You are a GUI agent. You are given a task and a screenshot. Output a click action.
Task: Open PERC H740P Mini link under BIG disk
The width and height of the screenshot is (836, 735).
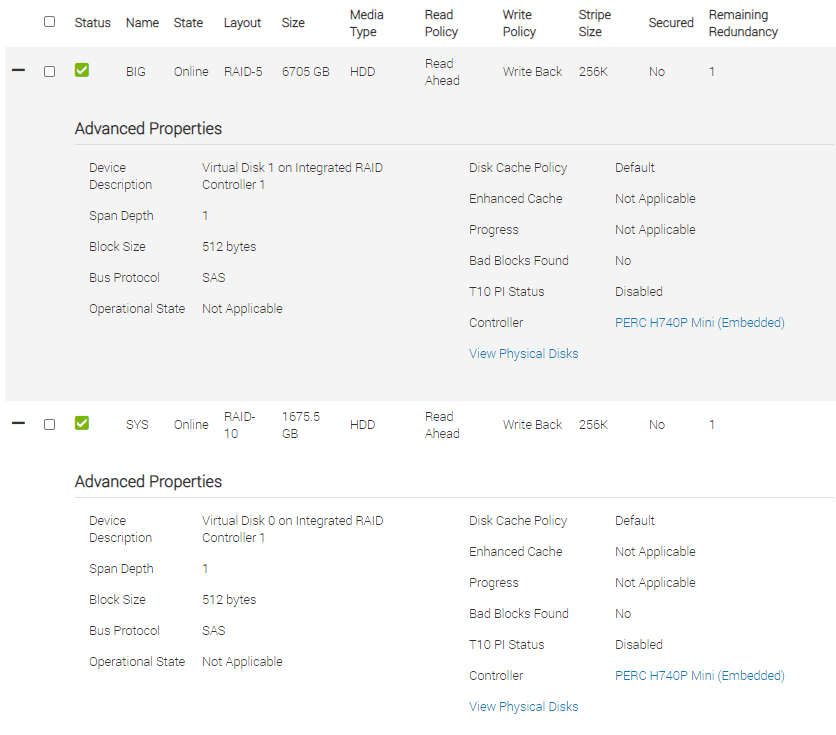click(x=699, y=323)
